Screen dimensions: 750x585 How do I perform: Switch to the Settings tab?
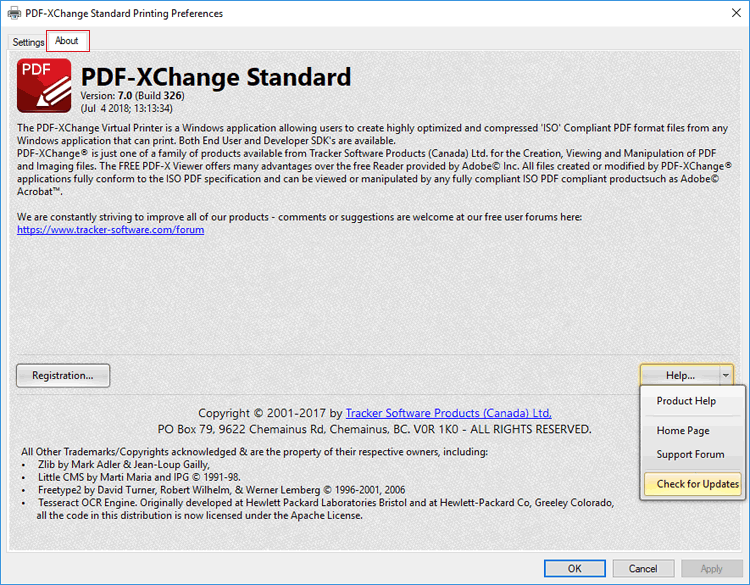click(x=28, y=42)
